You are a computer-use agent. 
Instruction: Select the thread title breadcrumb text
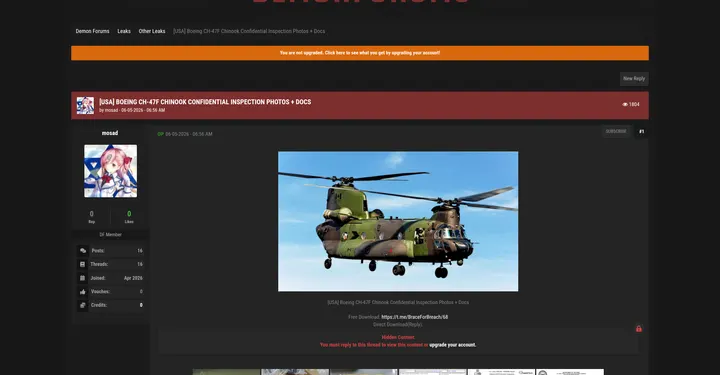click(x=249, y=31)
